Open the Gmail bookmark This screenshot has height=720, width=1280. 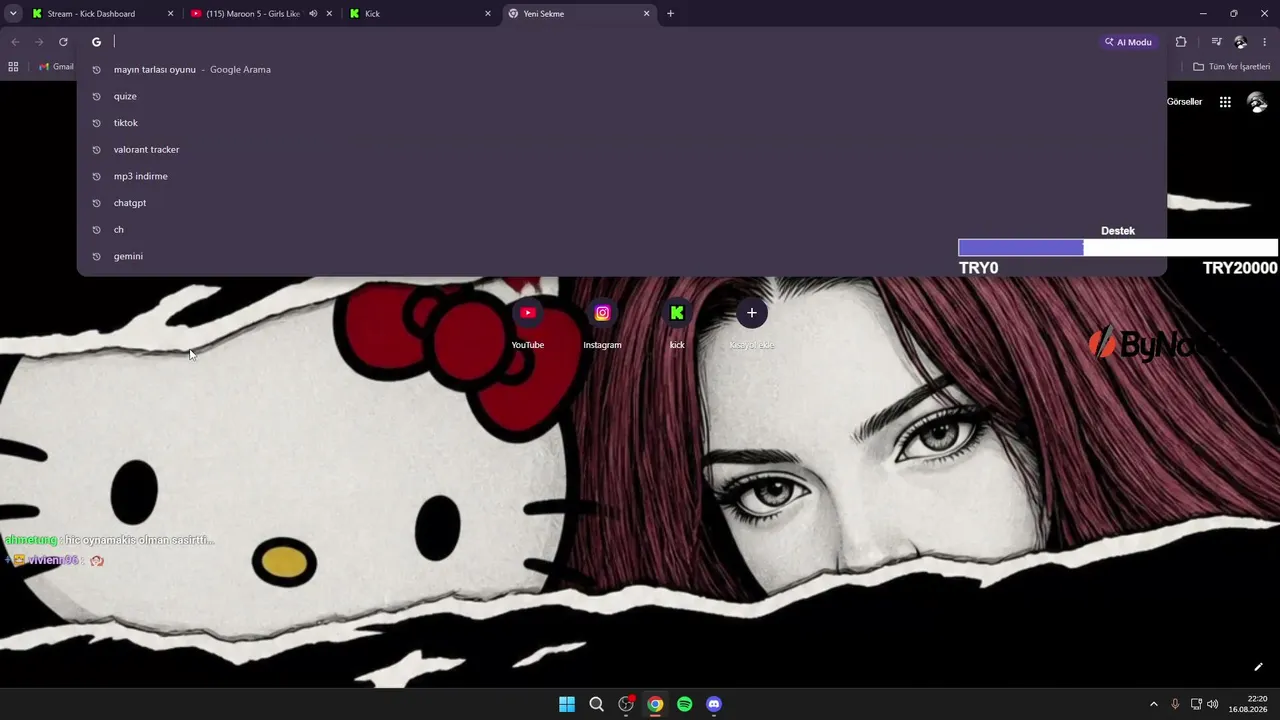pos(57,67)
